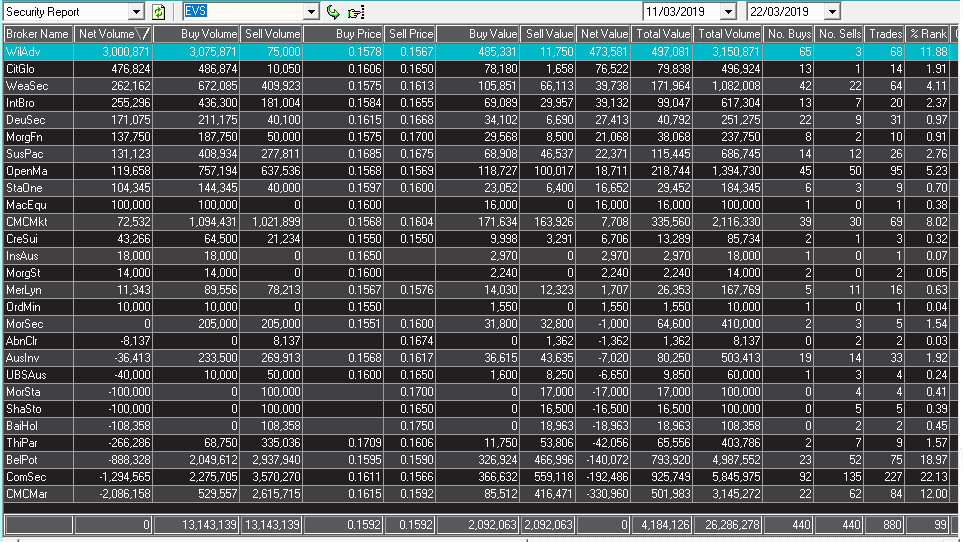Click BelPot % Rank value 18.97
963x542 pixels.
pos(934,460)
